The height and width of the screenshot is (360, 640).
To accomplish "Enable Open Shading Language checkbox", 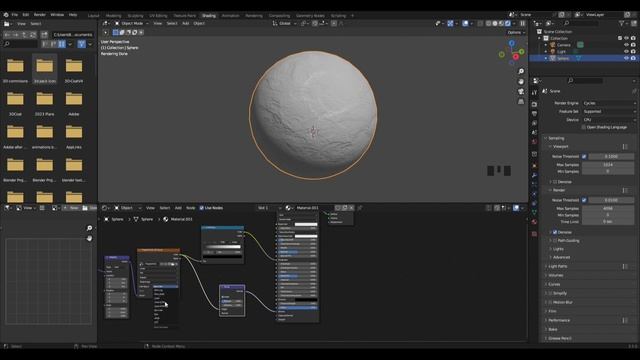I will [584, 127].
